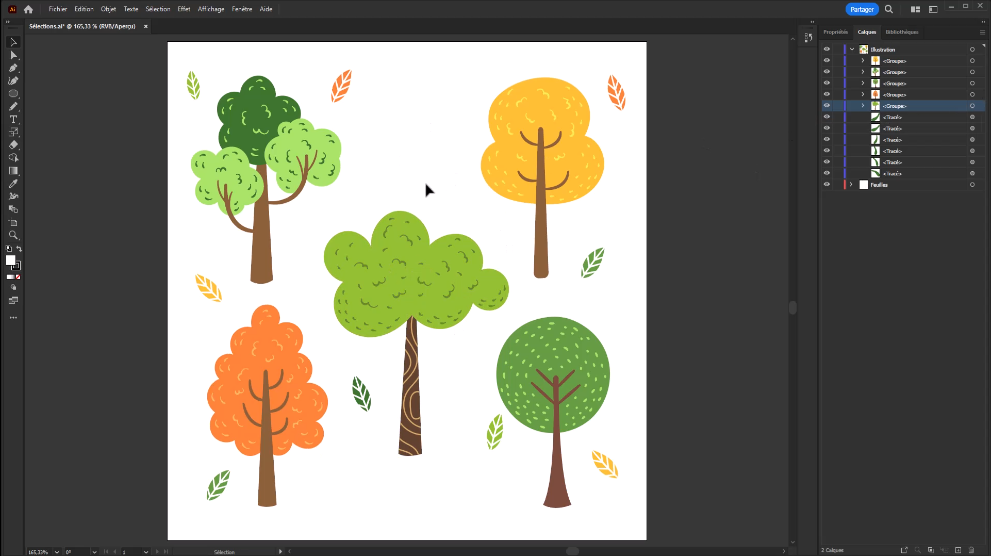Select the Direct Selection arrow tool
The image size is (991, 556).
click(13, 55)
